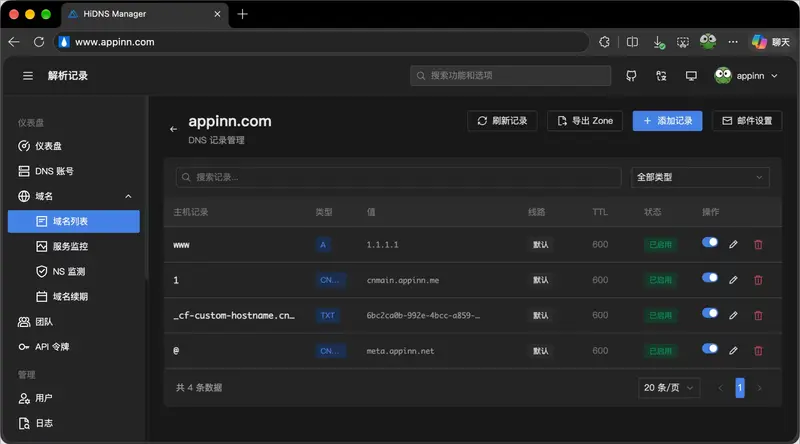Click the language switch icon
Image resolution: width=800 pixels, height=444 pixels.
point(661,76)
